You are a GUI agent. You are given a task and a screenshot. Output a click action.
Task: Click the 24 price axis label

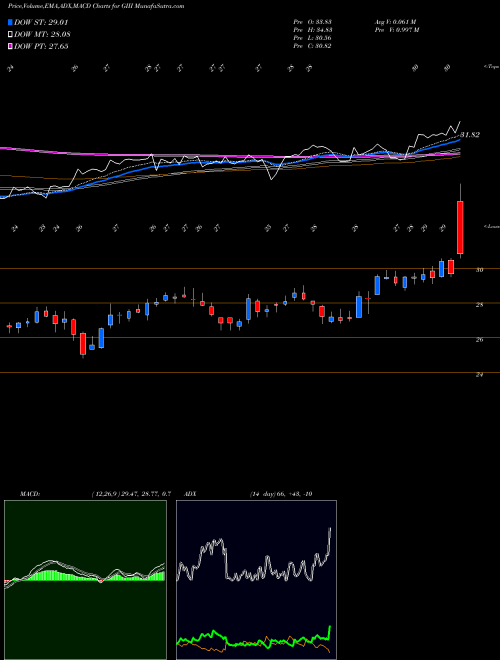(479, 375)
